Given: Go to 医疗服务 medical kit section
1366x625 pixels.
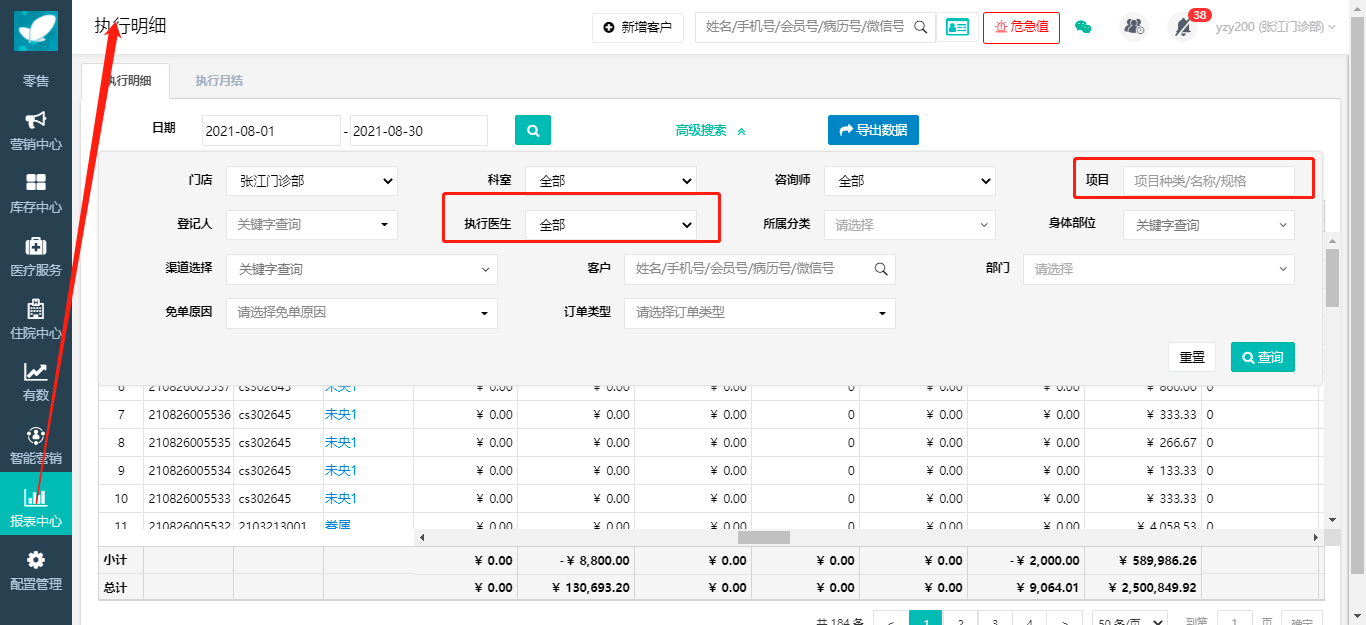Looking at the screenshot, I should (36, 257).
